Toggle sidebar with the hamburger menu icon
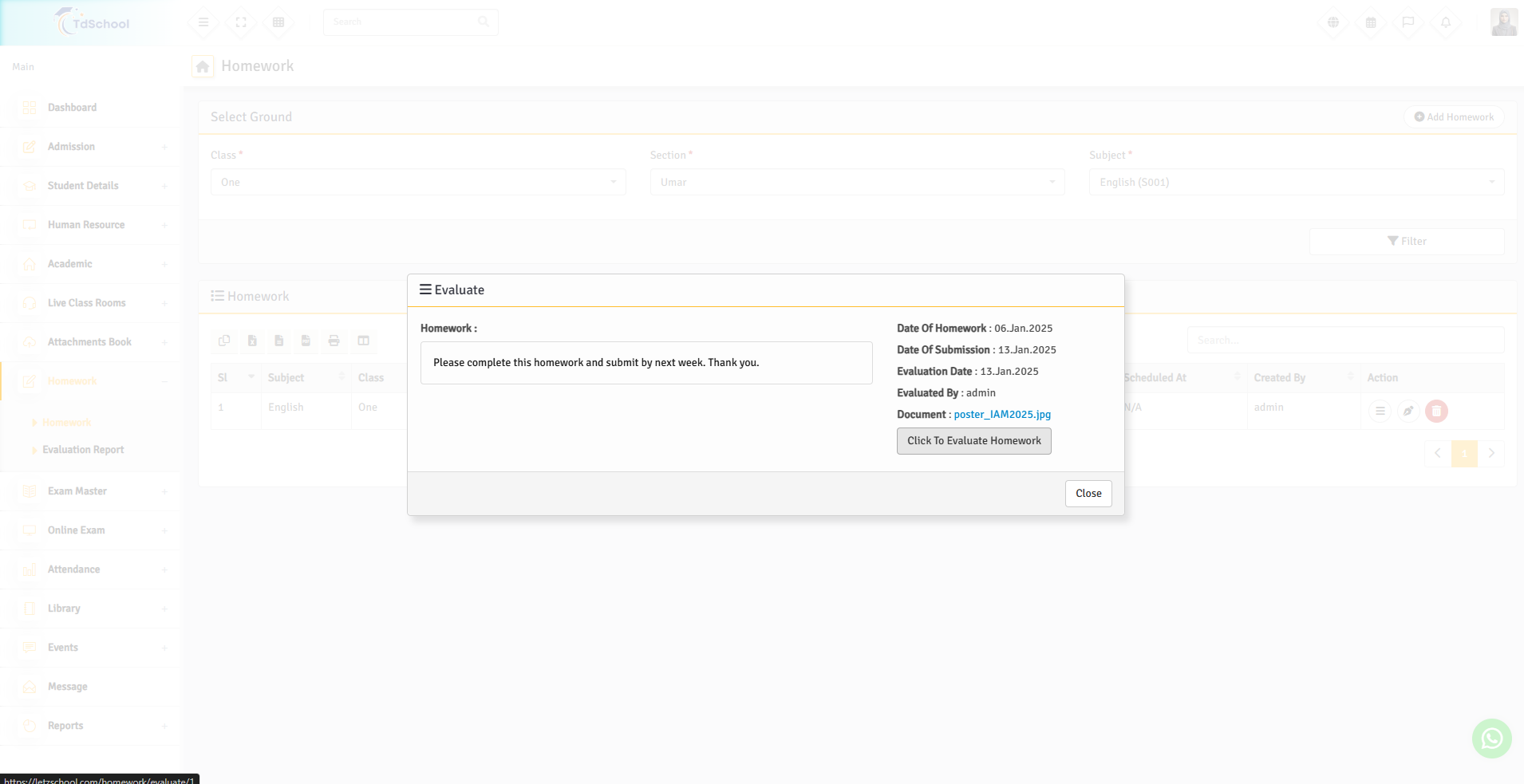This screenshot has height=784, width=1524. [203, 22]
